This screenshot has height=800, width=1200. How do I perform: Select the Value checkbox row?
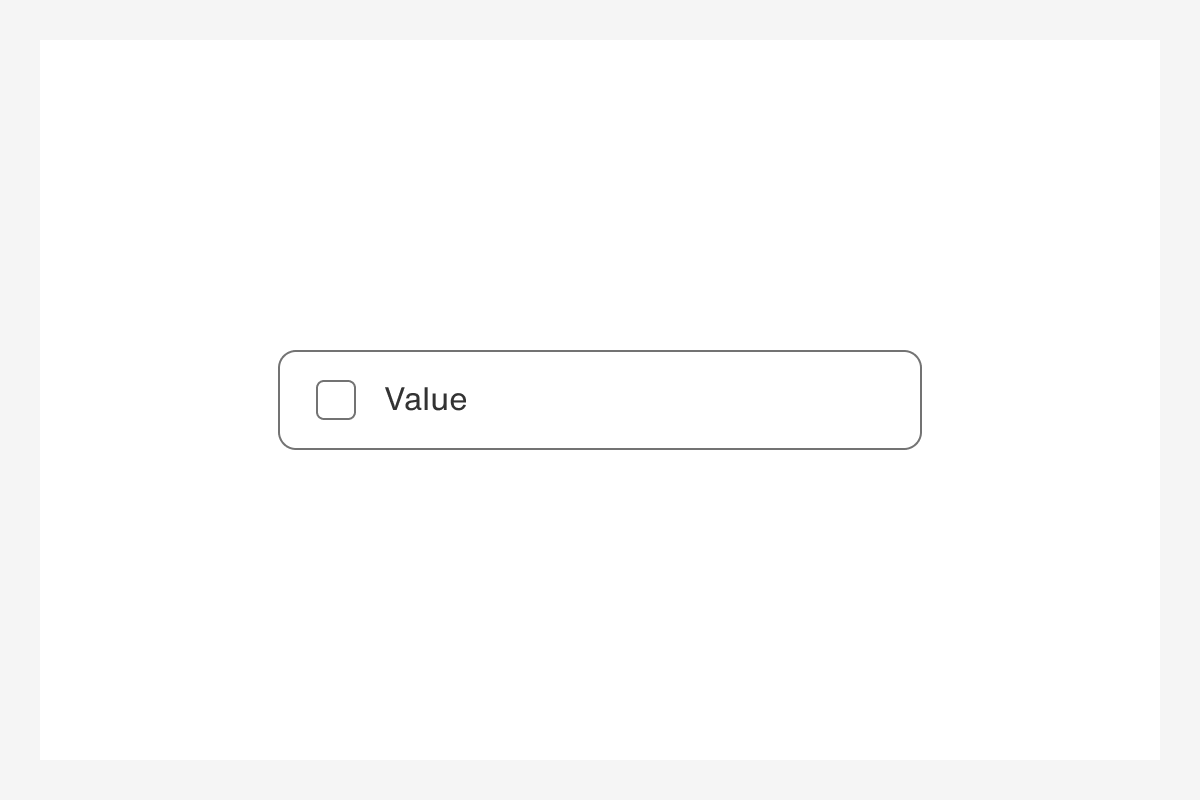600,400
